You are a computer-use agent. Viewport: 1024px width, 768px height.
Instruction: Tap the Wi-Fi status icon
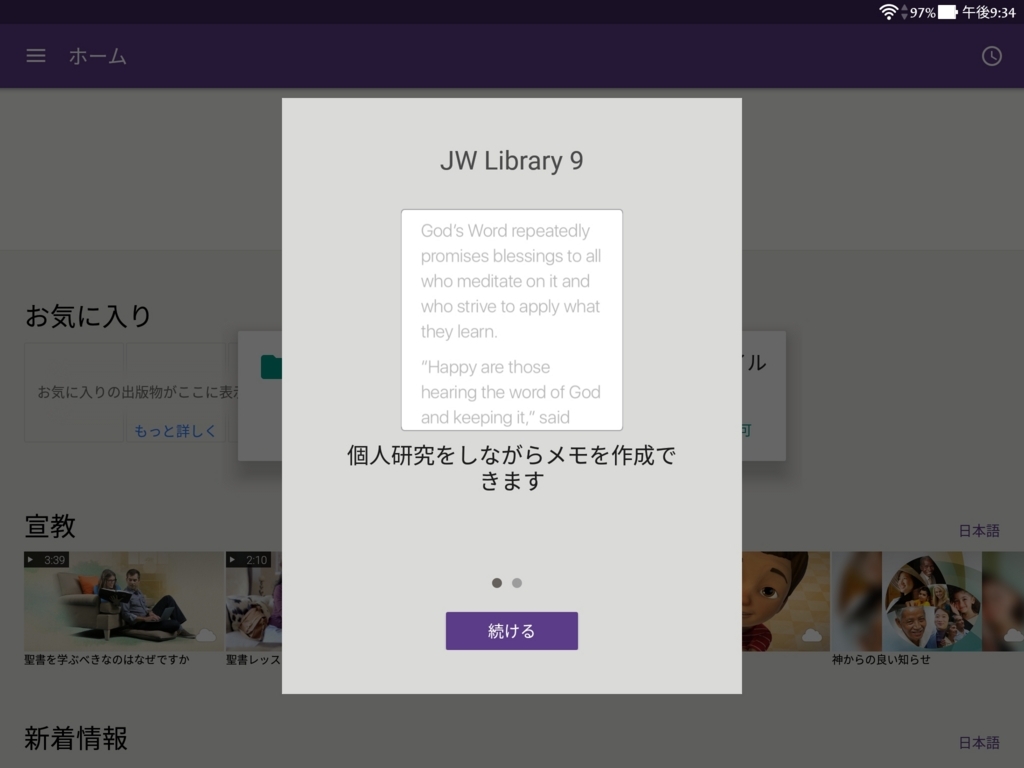pyautogui.click(x=888, y=12)
